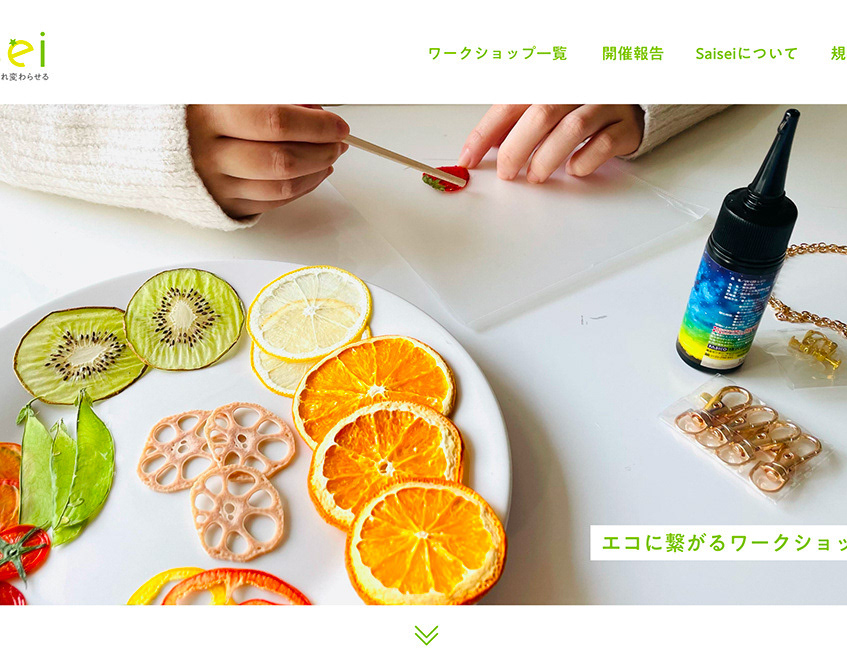This screenshot has height=663, width=847.
Task: Click the right-hand kiwi slice on the plate
Action: point(184,319)
